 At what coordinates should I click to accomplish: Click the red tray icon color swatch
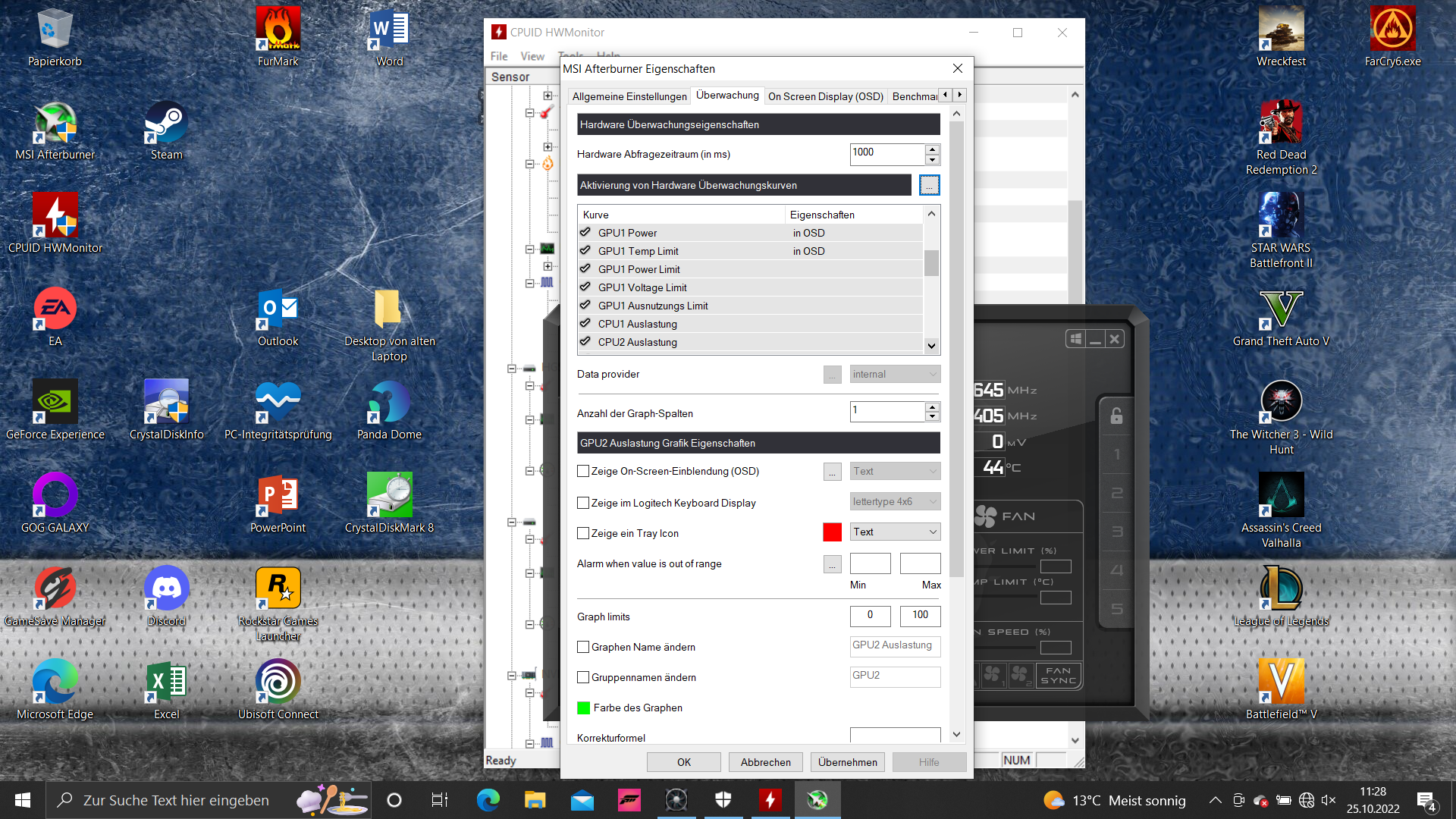pos(832,532)
